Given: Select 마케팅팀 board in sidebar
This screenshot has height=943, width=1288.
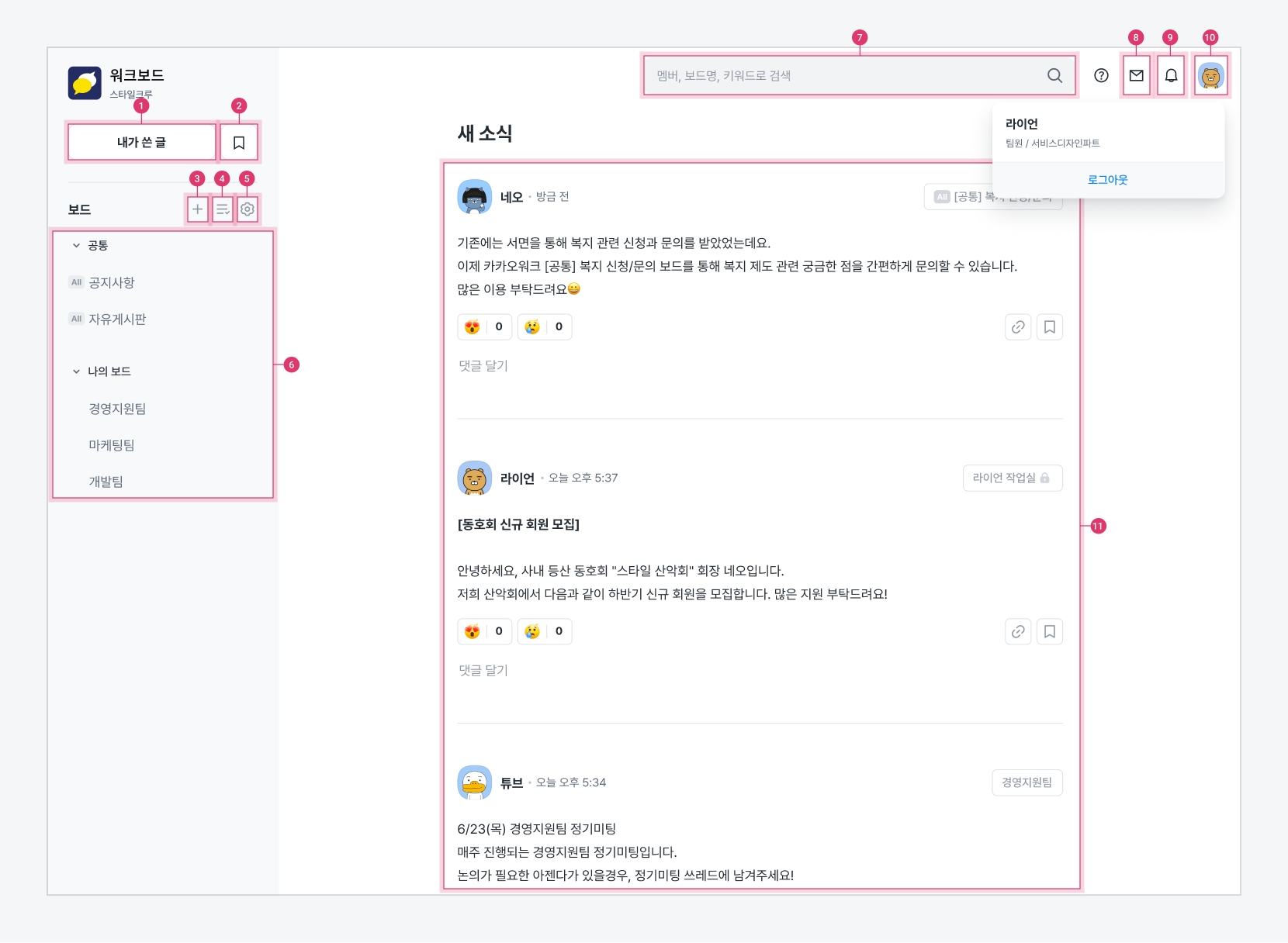Looking at the screenshot, I should pyautogui.click(x=112, y=445).
